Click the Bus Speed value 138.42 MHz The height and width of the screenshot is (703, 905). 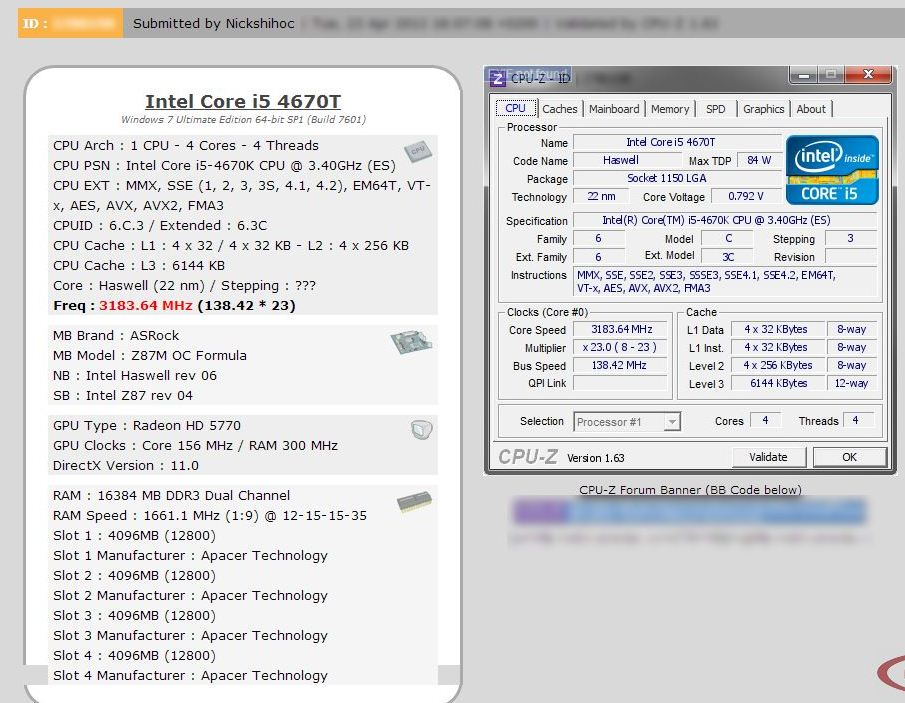pos(621,365)
